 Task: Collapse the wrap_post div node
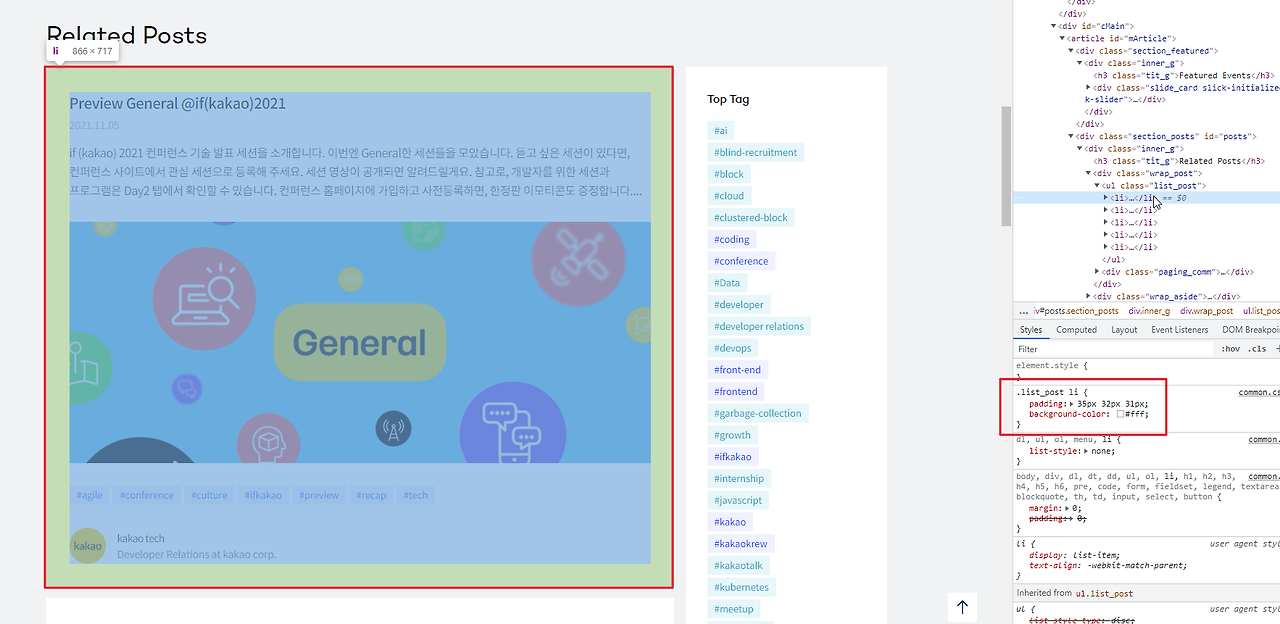coord(1089,173)
